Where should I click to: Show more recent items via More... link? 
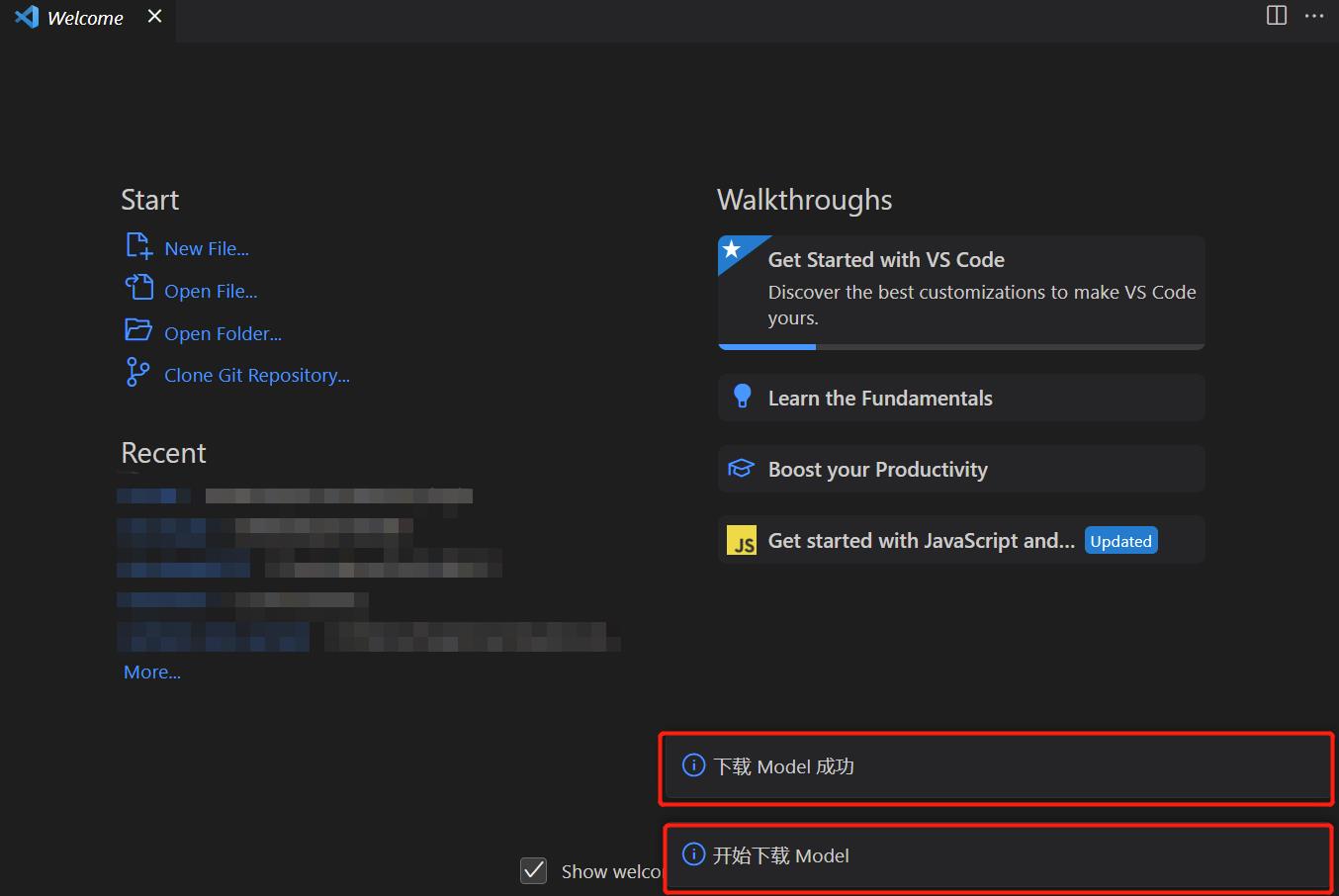(152, 672)
